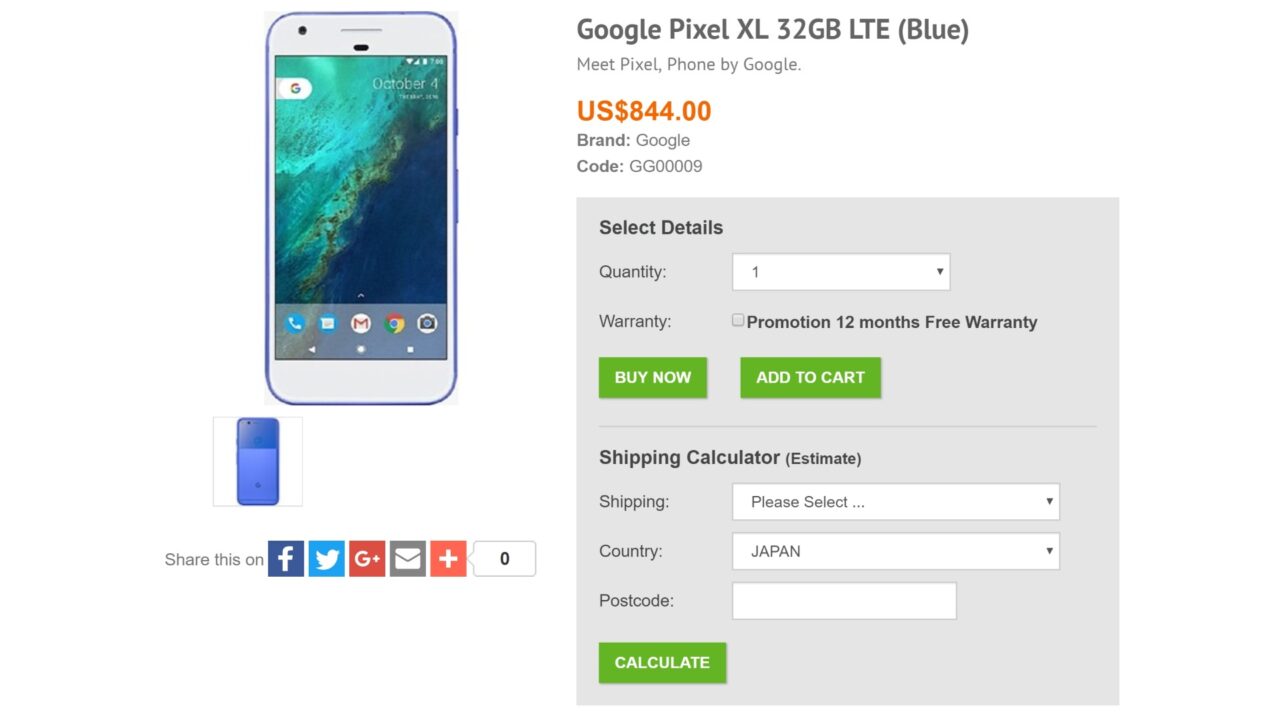
Task: Click the US$844.00 price
Action: (644, 111)
